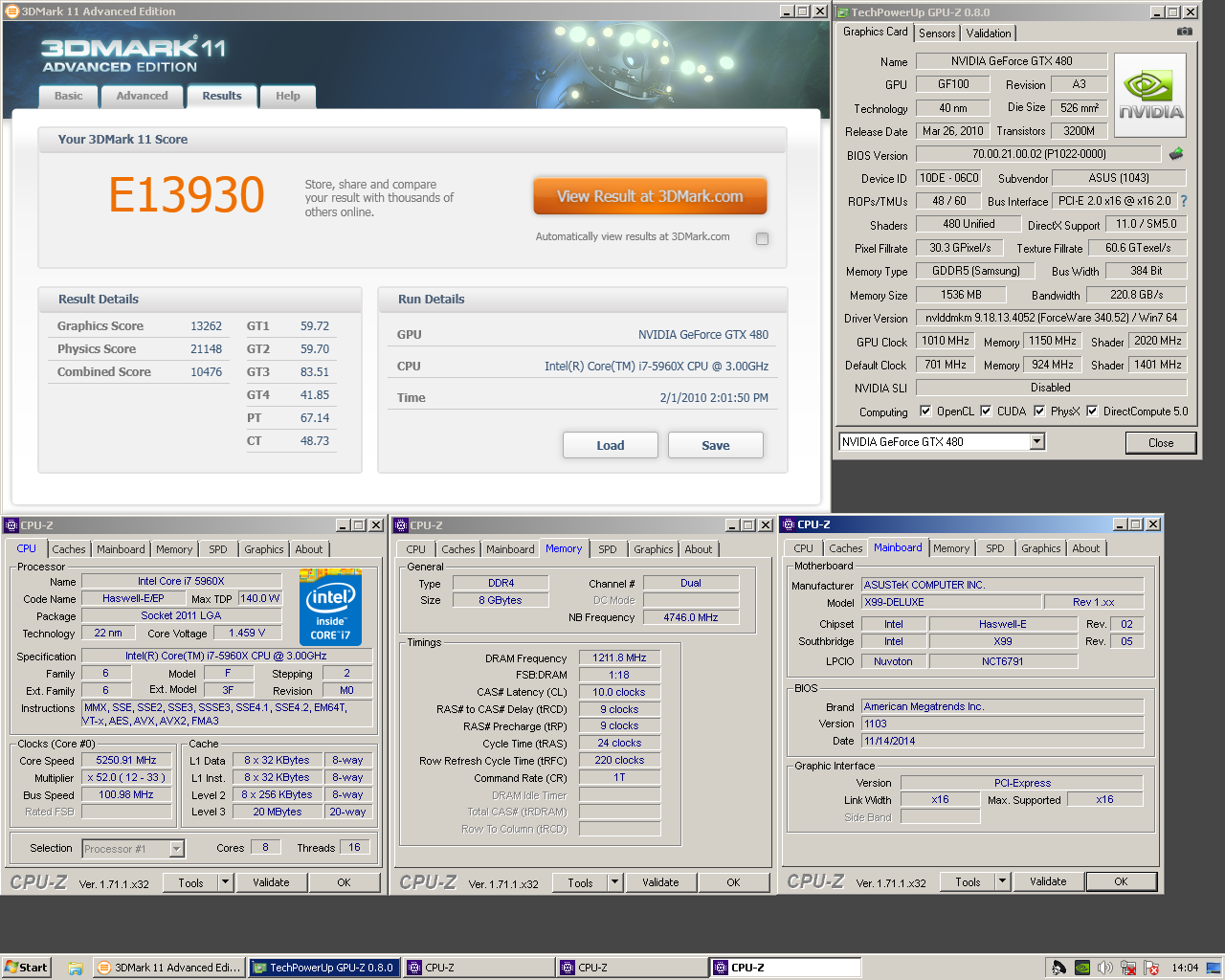Viewport: 1225px width, 980px height.
Task: Click the NVIDIA tray icon
Action: (1081, 968)
